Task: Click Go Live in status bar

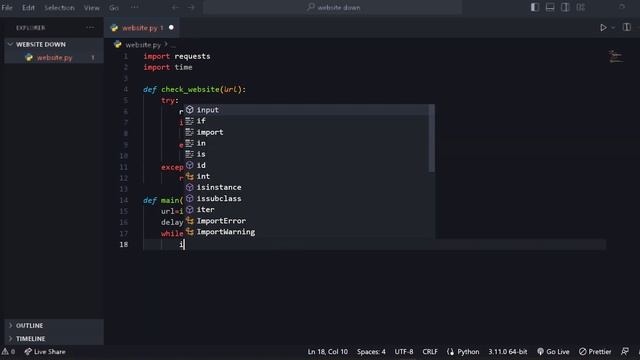Action: (553, 351)
